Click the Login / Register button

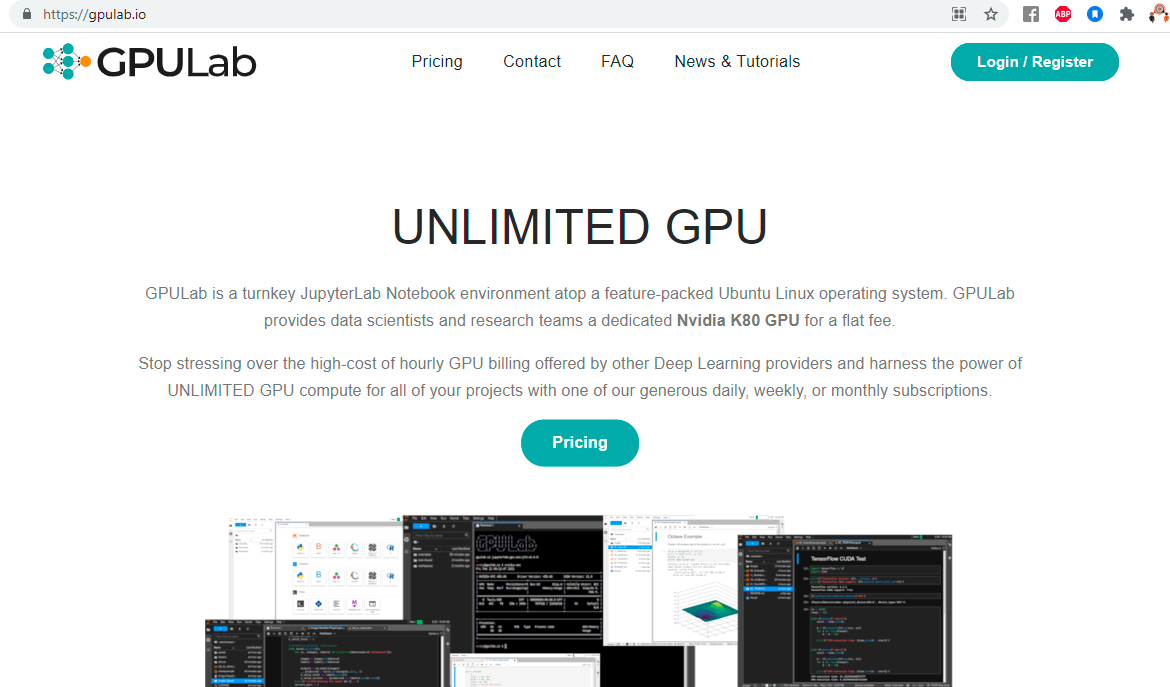(x=1034, y=62)
